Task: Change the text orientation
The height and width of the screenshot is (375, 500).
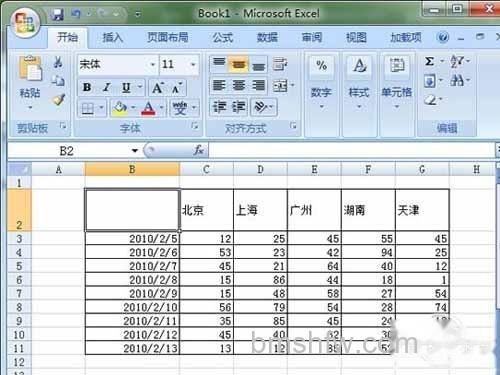Action: (x=261, y=107)
